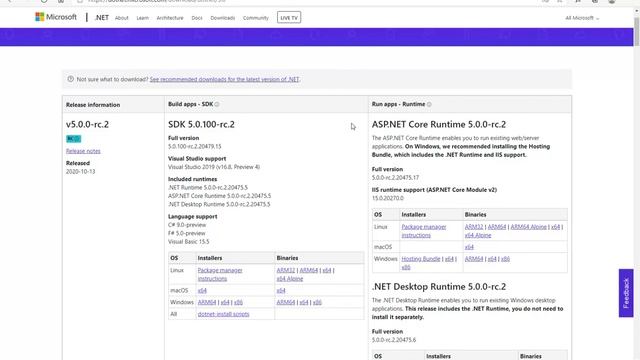This screenshot has width=640, height=360.
Task: Download SDK macOS x64 binary
Action: [281, 291]
